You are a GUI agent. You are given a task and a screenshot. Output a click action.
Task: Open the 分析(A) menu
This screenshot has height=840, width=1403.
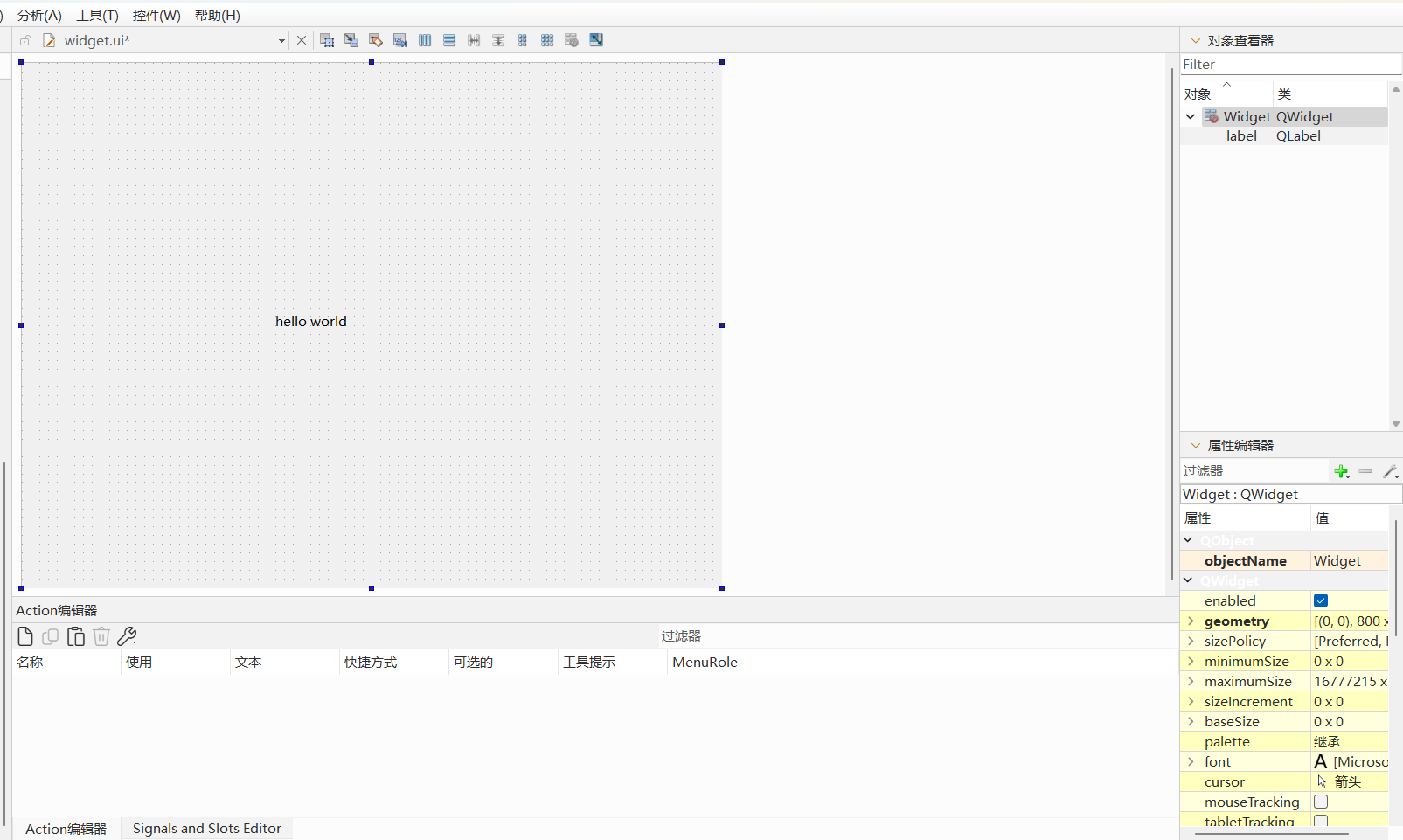pyautogui.click(x=39, y=15)
